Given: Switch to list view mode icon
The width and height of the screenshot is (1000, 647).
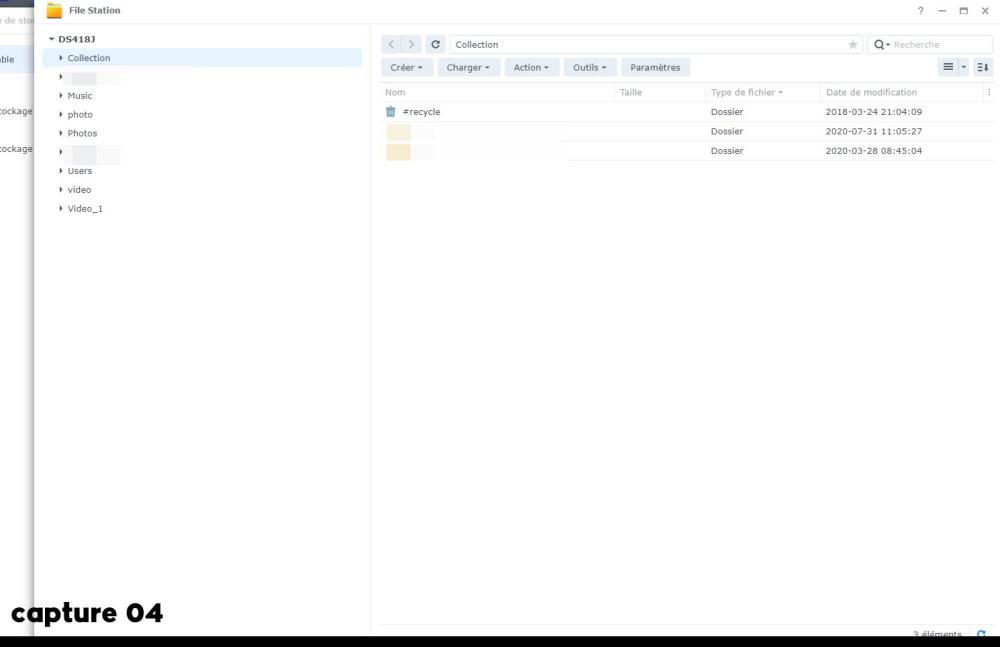Looking at the screenshot, I should pos(948,67).
